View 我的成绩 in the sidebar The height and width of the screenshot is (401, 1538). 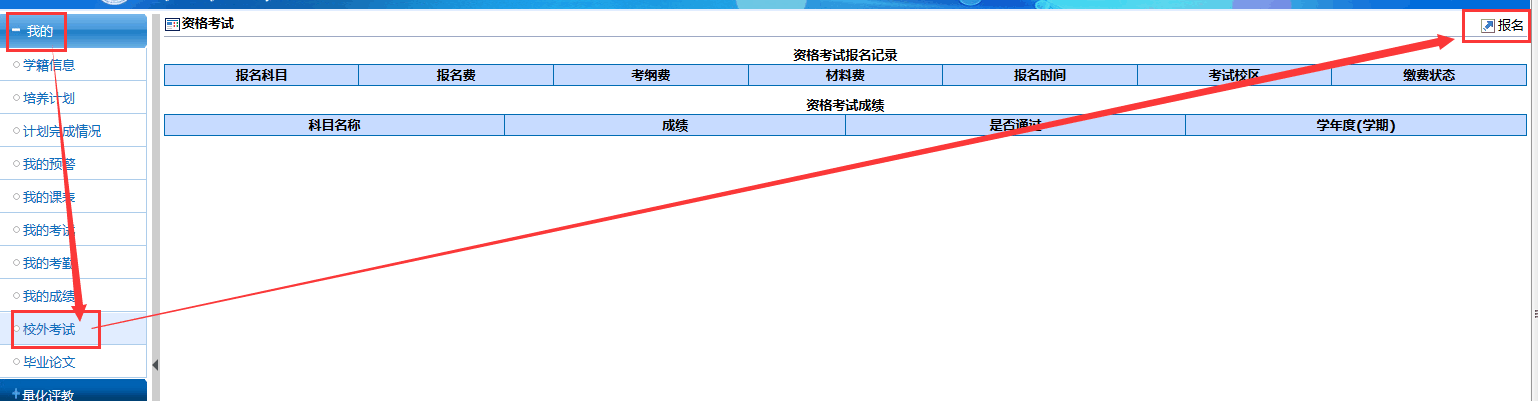49,296
